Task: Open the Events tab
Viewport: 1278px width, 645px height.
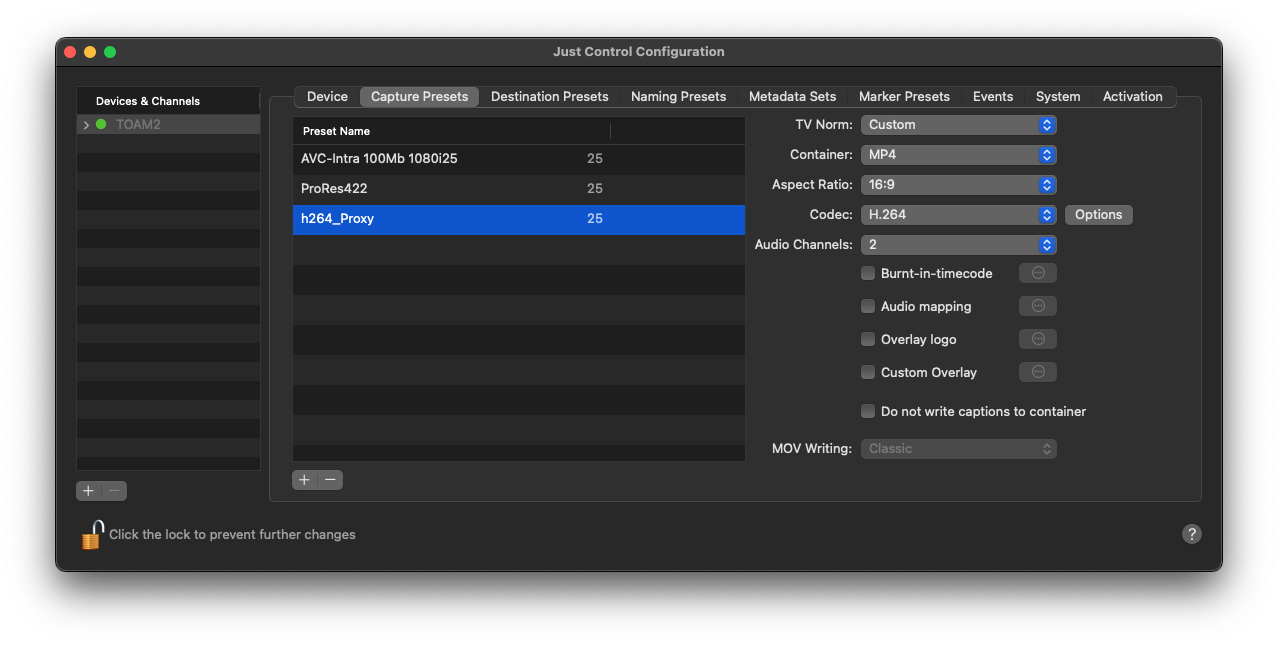Action: tap(992, 97)
